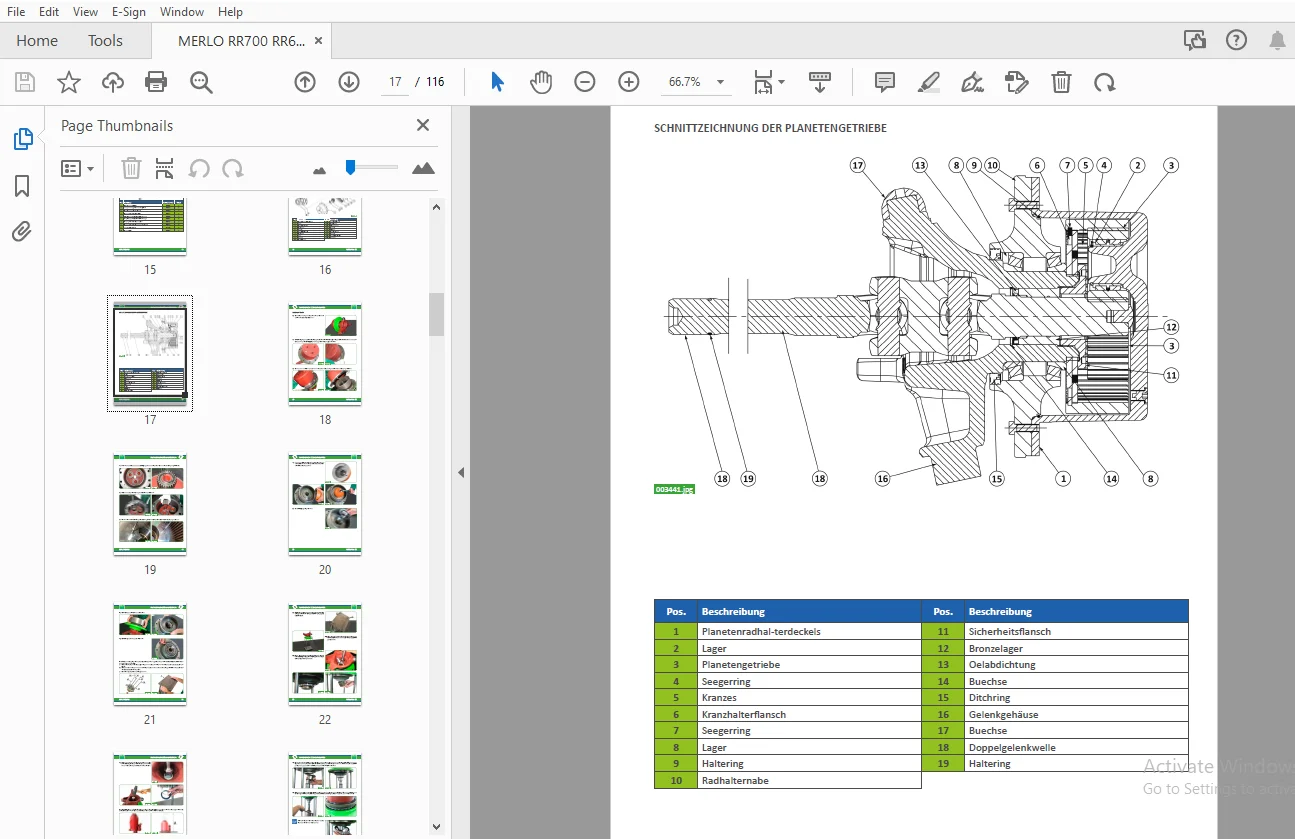Enlarge thumbnail size with large mountain icon

tap(423, 168)
